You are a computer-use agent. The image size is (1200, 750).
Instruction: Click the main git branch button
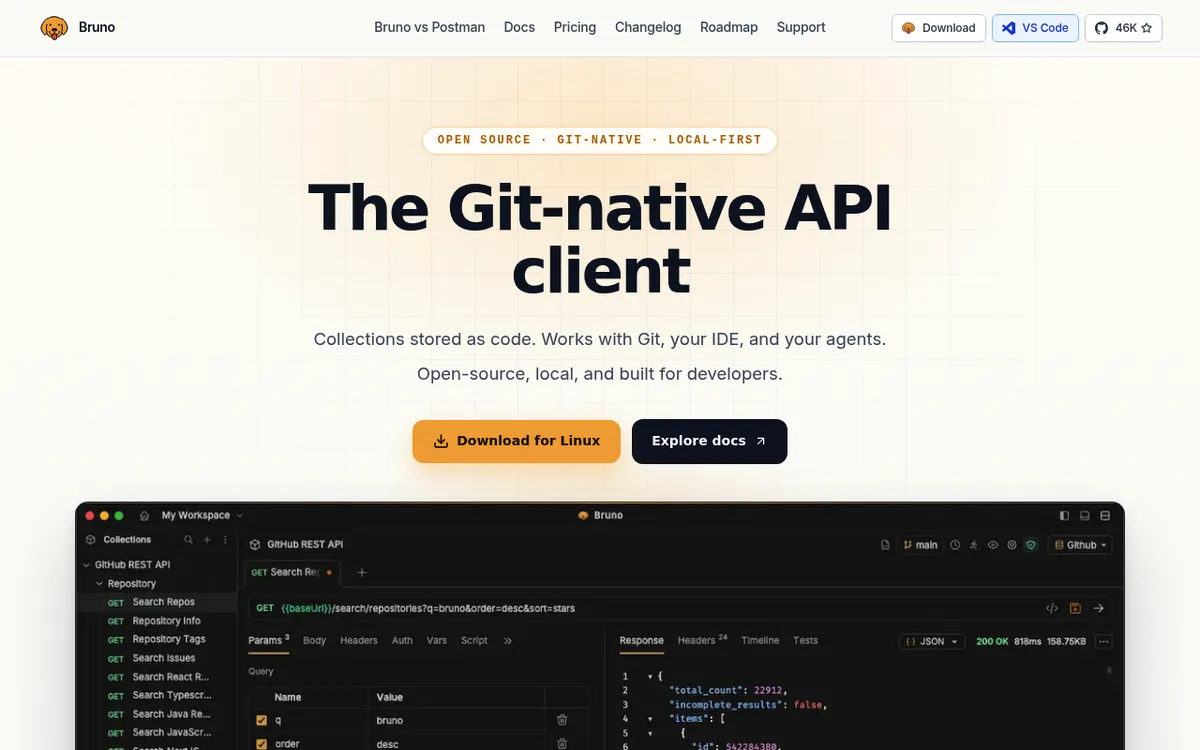pyautogui.click(x=921, y=545)
